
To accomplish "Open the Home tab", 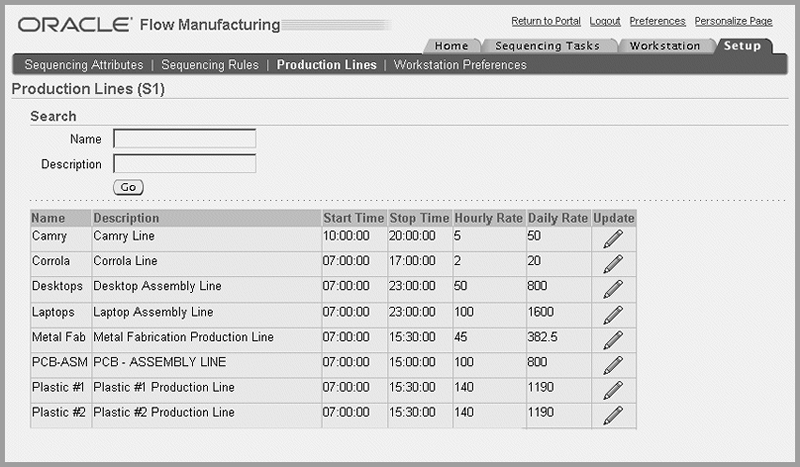I will 452,46.
